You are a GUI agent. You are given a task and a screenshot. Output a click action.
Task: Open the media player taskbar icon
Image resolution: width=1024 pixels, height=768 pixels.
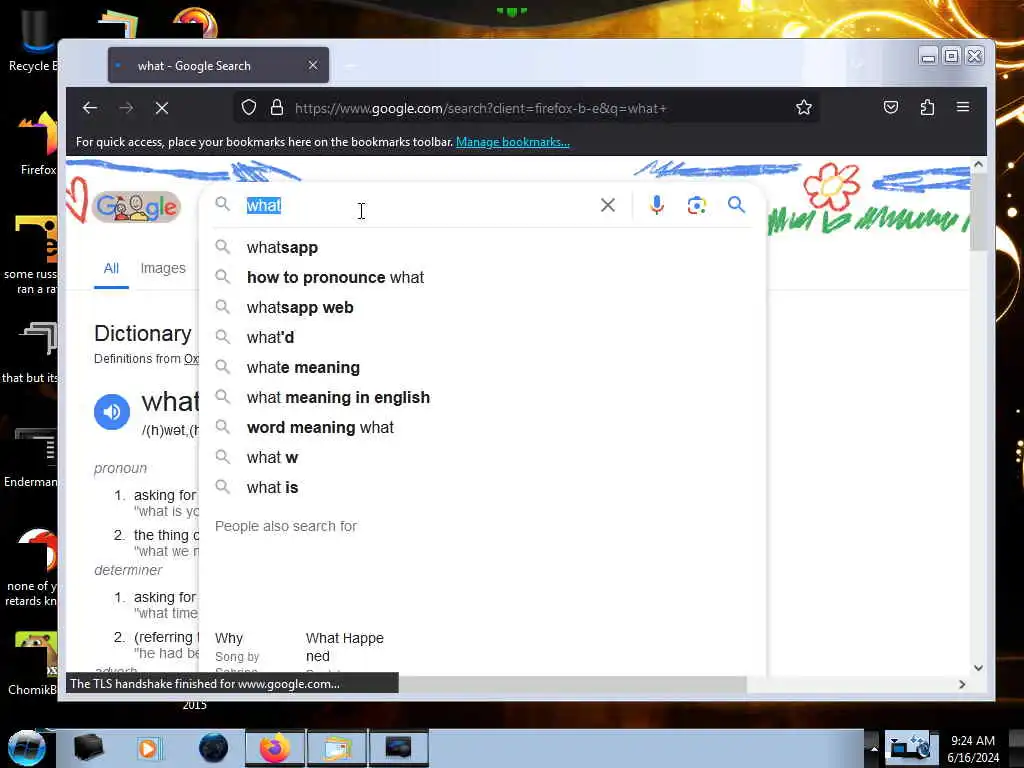(148, 748)
